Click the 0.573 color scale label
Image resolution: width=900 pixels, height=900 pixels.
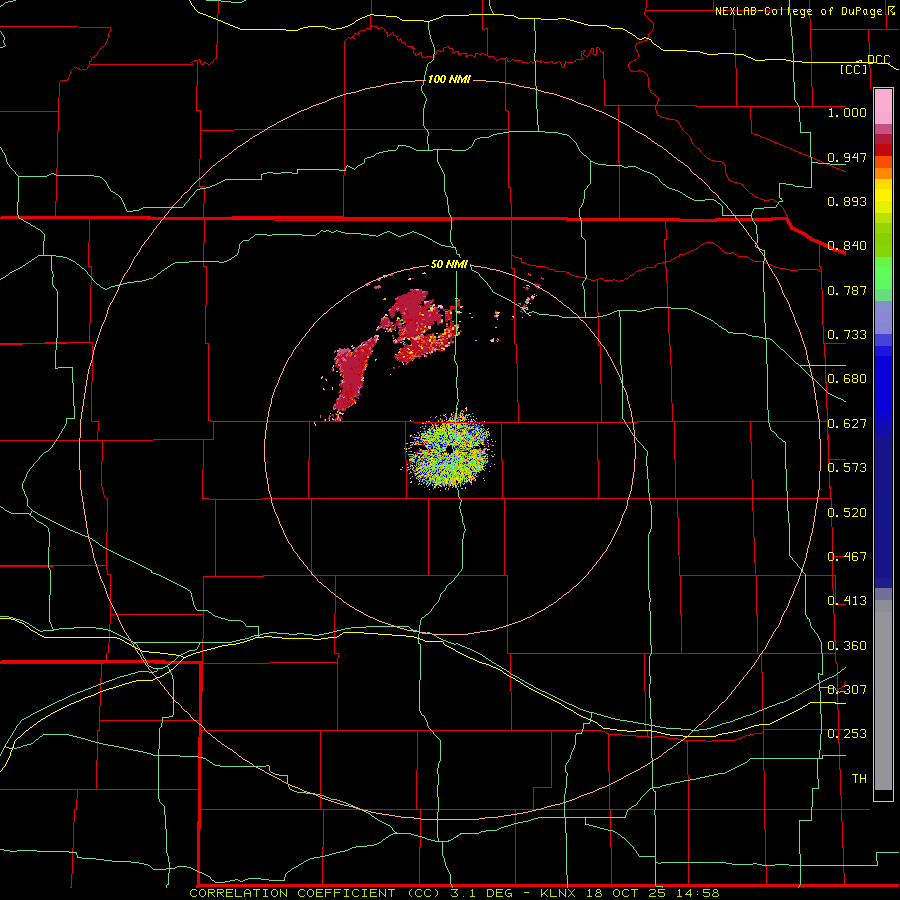coord(847,468)
